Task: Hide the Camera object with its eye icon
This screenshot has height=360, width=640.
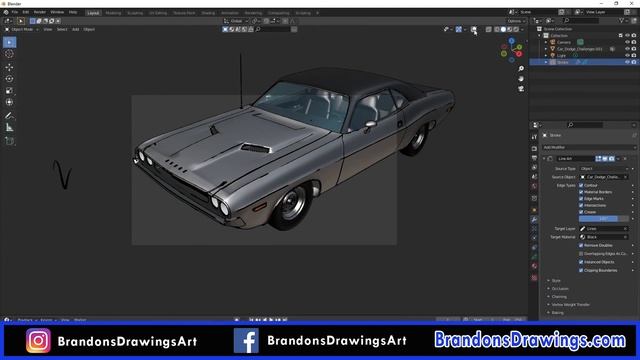Action: point(627,42)
